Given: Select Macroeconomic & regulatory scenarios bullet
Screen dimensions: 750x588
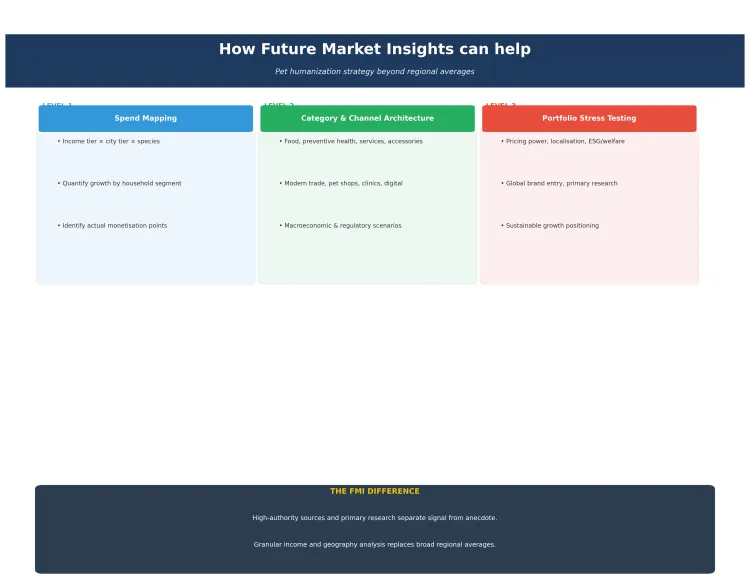Looking at the screenshot, I should (x=342, y=226).
